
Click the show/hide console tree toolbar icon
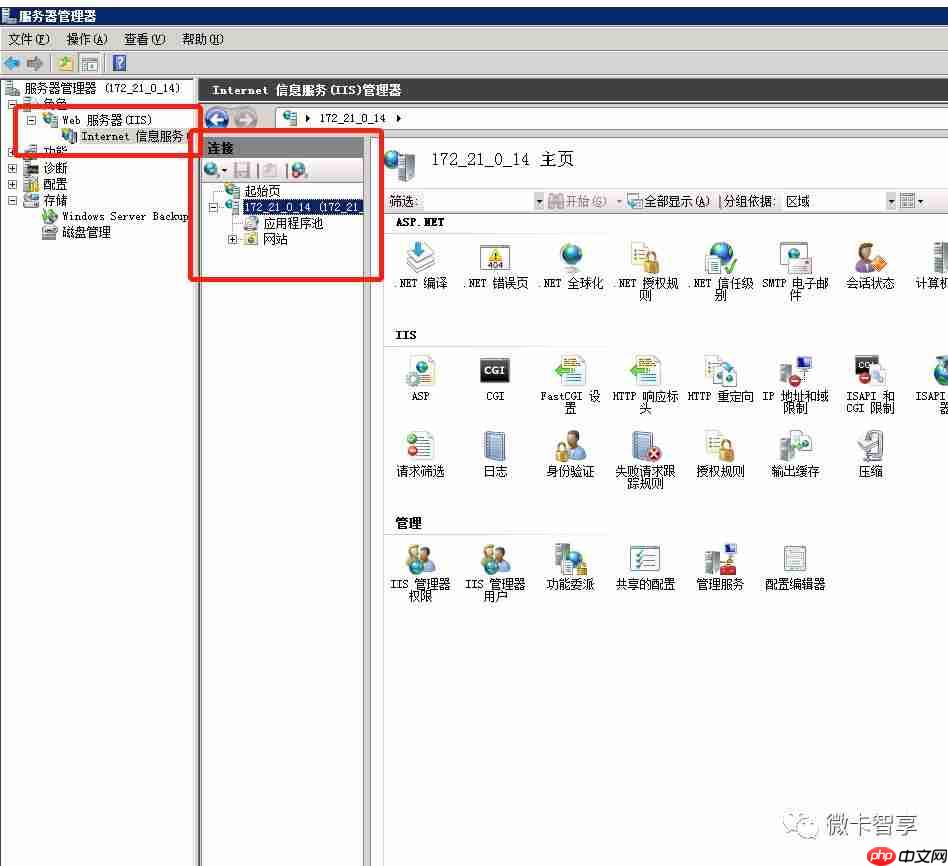click(89, 63)
